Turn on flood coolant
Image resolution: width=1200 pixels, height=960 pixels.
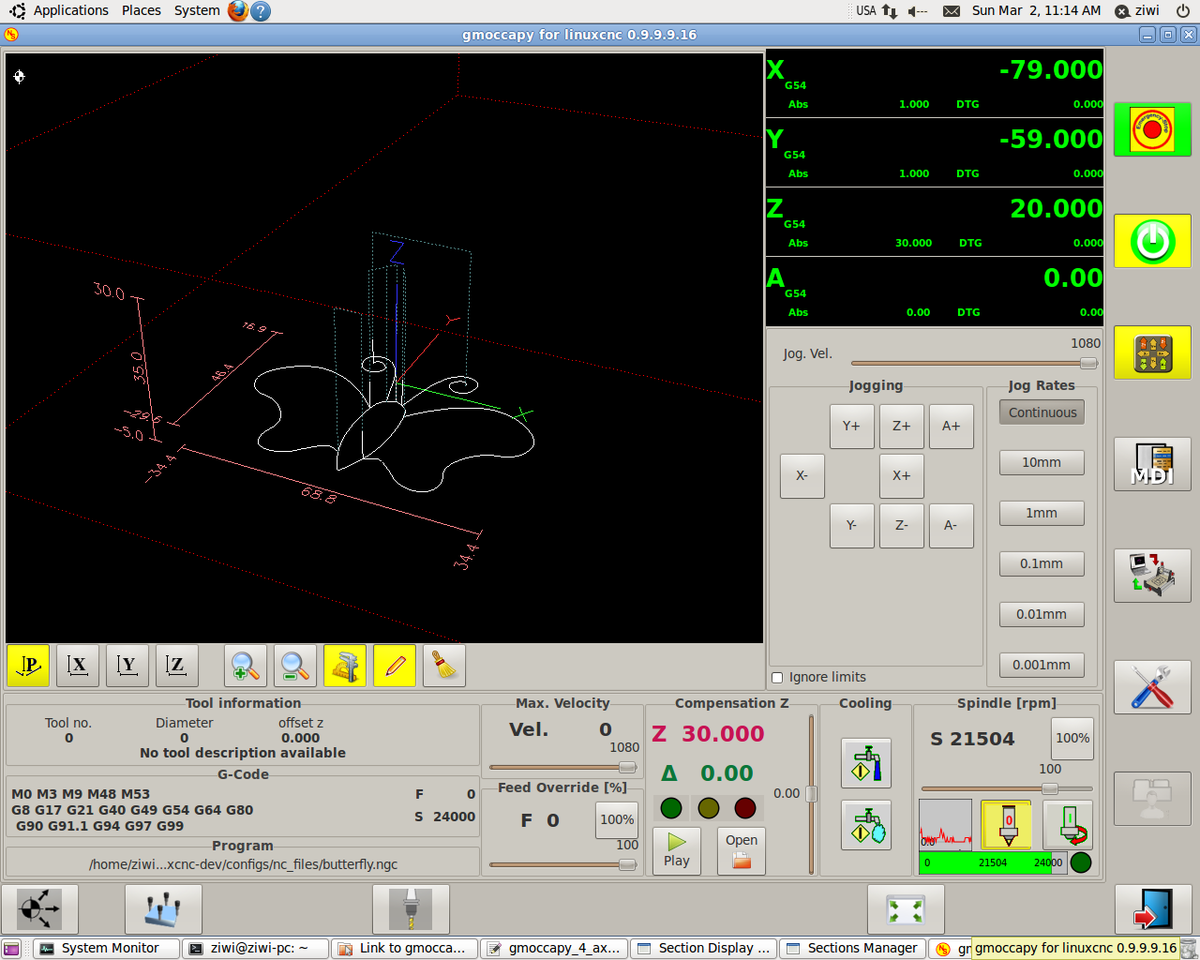point(866,764)
